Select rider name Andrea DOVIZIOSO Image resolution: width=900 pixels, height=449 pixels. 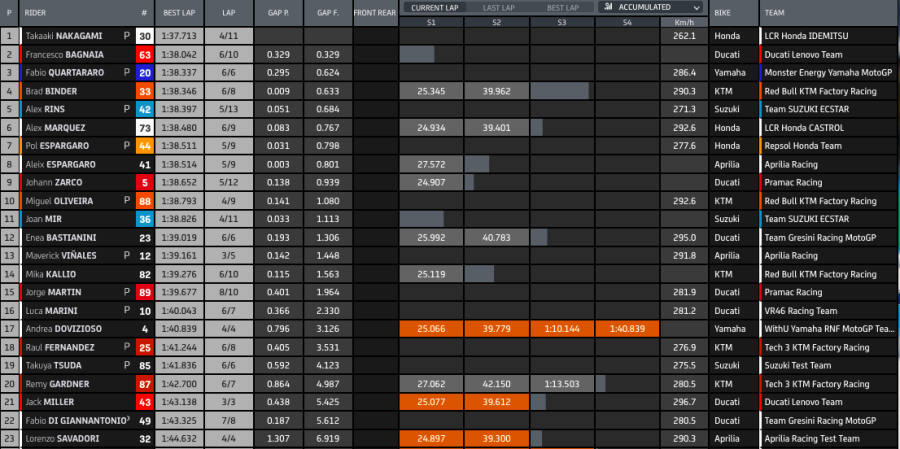[63, 328]
